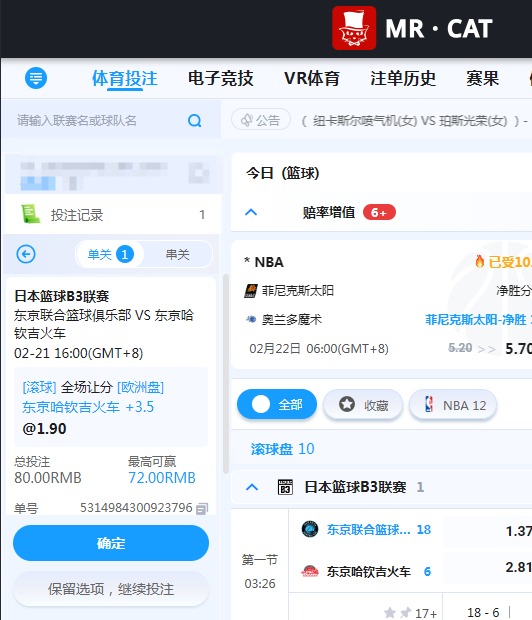Collapse the 日本篮球B3联赛 league section
Viewport: 532px width, 620px height.
click(252, 487)
